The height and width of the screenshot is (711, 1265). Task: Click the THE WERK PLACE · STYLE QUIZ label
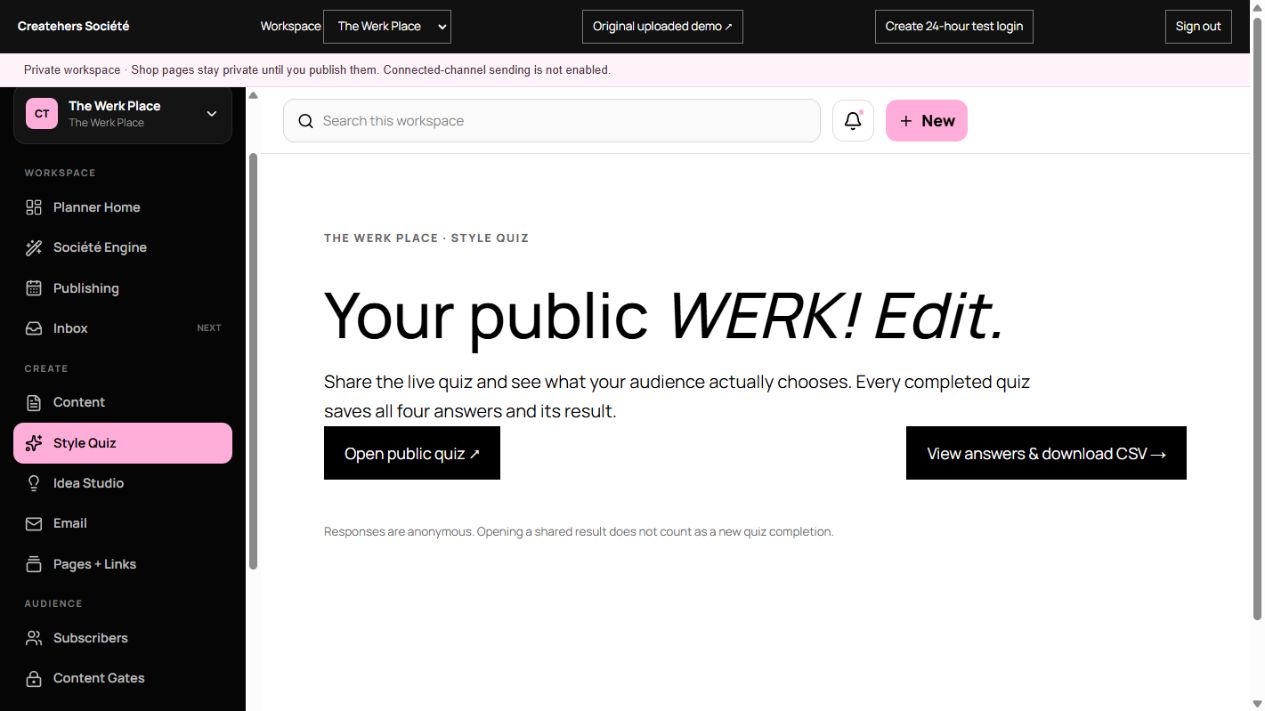click(x=426, y=238)
